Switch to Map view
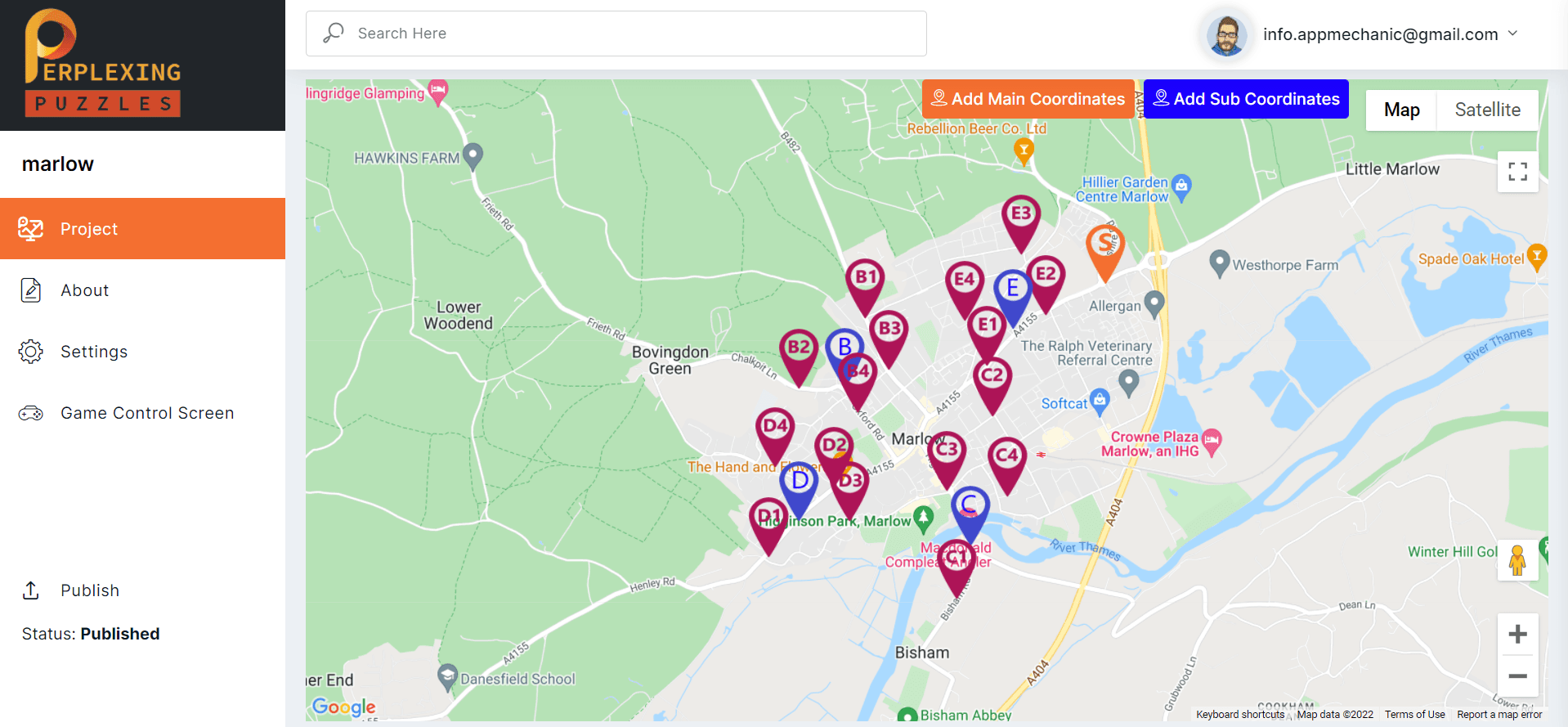The width and height of the screenshot is (1568, 727). point(1401,110)
